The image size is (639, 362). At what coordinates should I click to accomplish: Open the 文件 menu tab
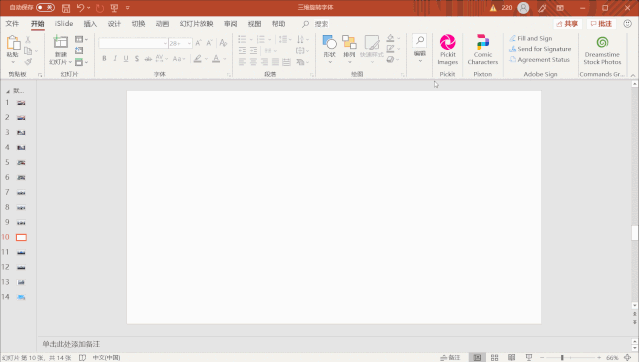point(12,24)
